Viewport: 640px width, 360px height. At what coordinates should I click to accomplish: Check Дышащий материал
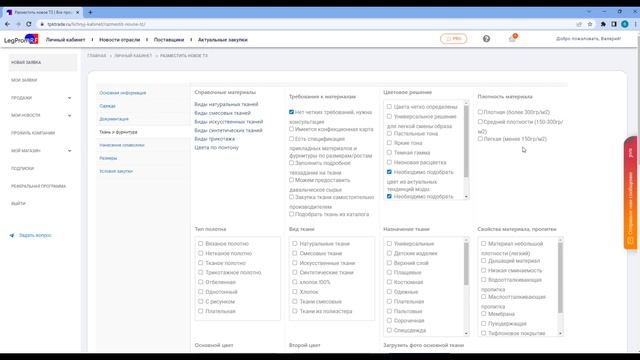pos(484,260)
